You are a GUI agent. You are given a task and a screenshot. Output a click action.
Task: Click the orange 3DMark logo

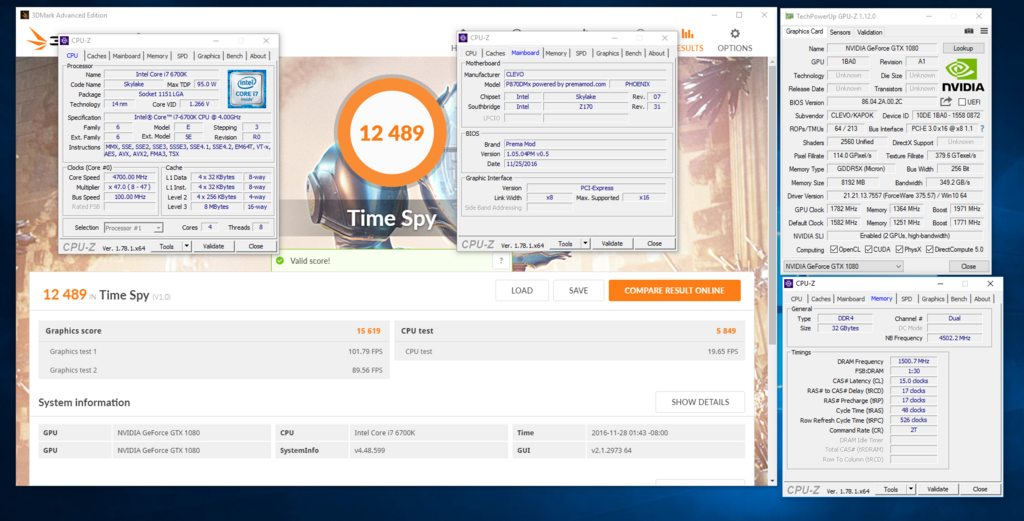(x=38, y=39)
